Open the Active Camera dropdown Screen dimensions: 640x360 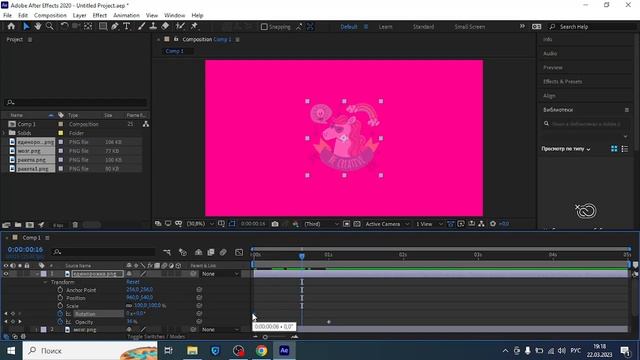[387, 224]
